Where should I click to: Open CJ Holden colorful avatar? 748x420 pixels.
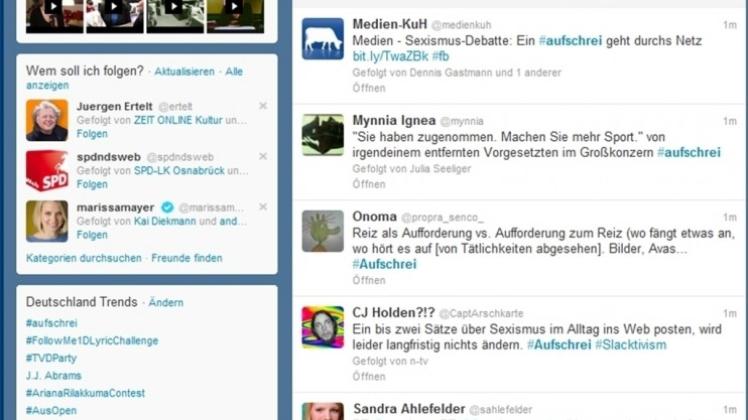coord(322,327)
